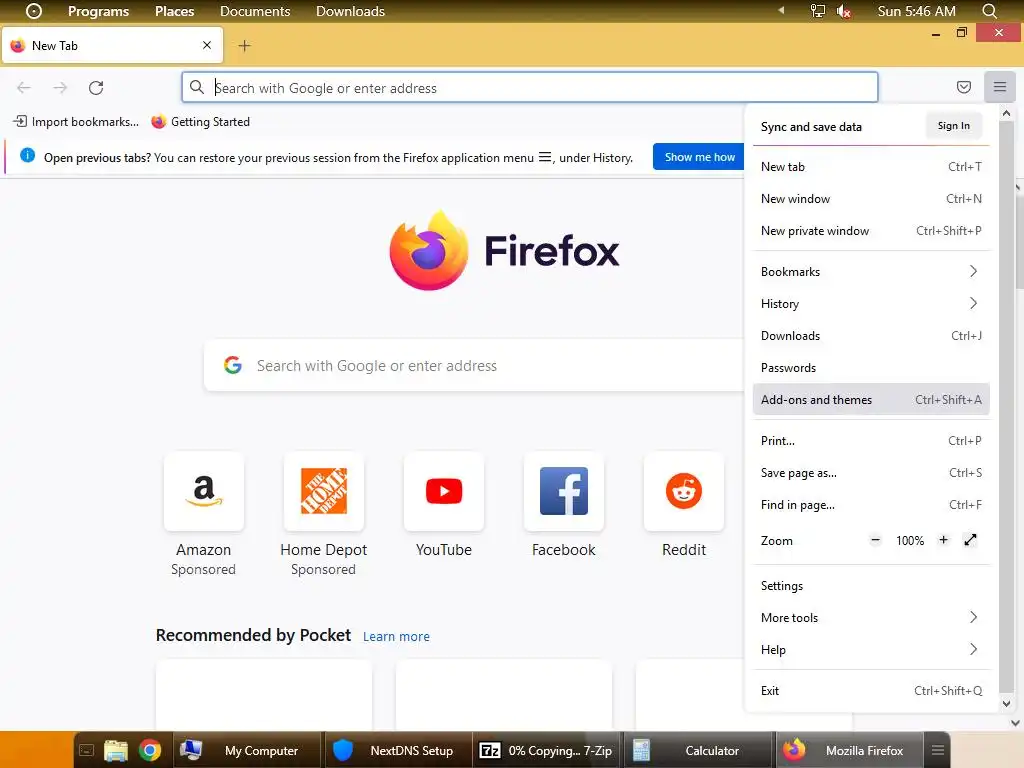Go forward with the forward arrow
This screenshot has width=1024, height=768.
click(x=60, y=88)
